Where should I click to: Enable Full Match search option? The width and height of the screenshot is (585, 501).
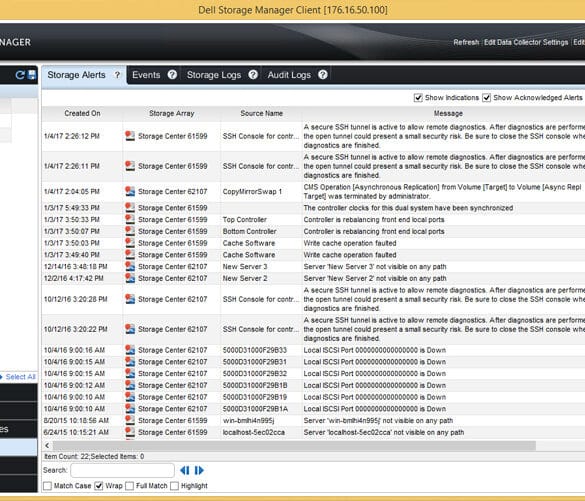click(x=129, y=486)
